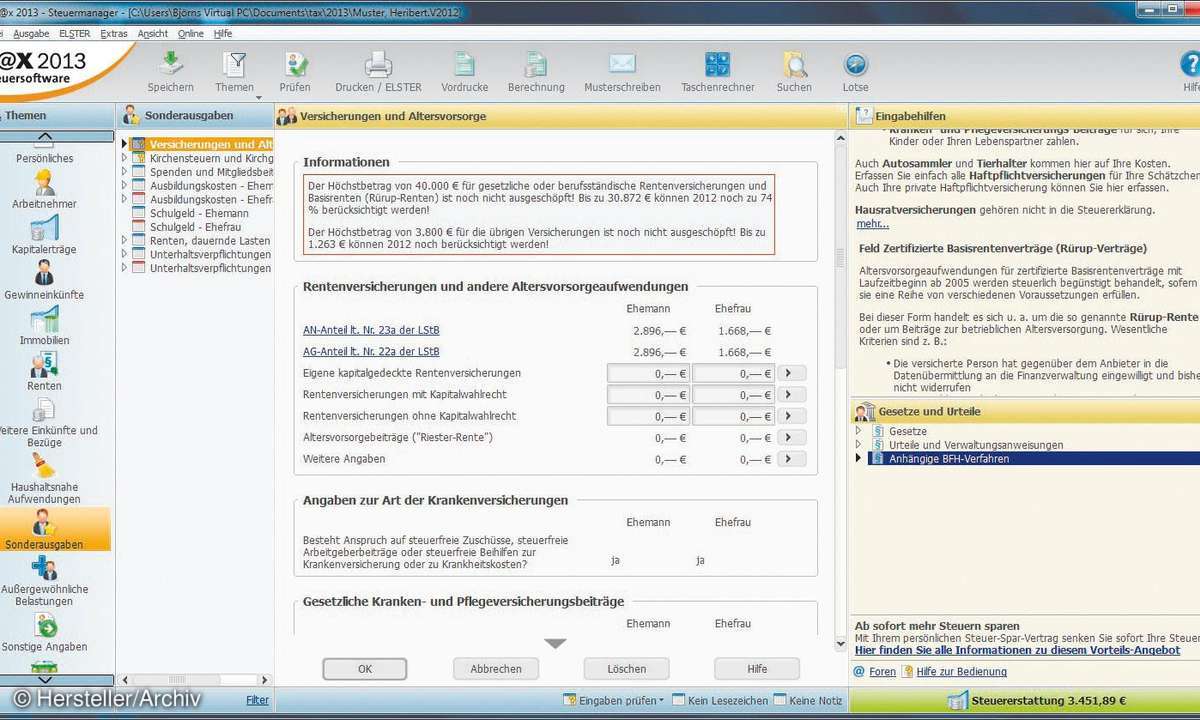This screenshot has height=720, width=1200.
Task: Toggle the Keine Notiz note box
Action: click(x=780, y=700)
